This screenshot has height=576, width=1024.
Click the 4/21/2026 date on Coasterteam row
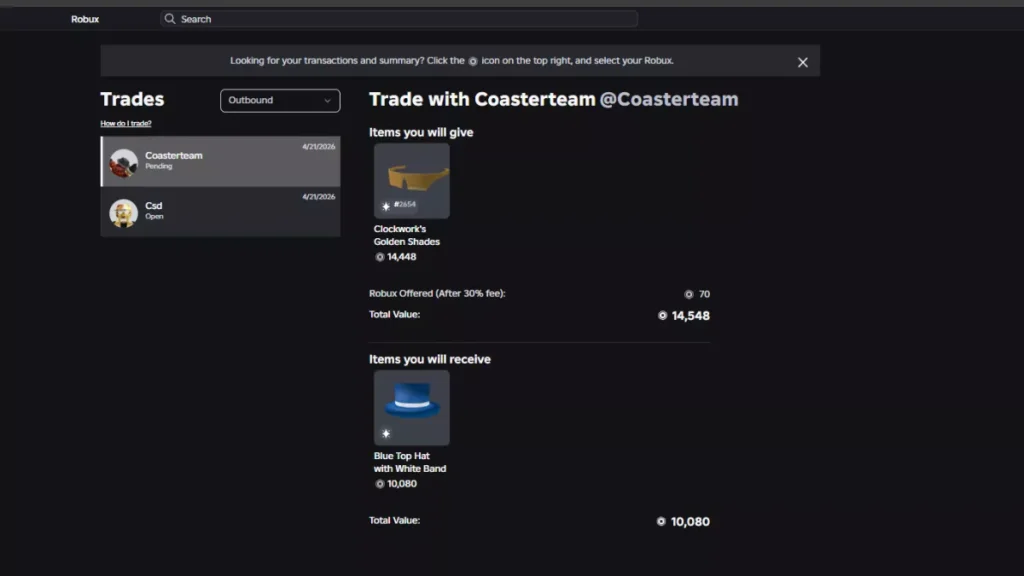(319, 147)
